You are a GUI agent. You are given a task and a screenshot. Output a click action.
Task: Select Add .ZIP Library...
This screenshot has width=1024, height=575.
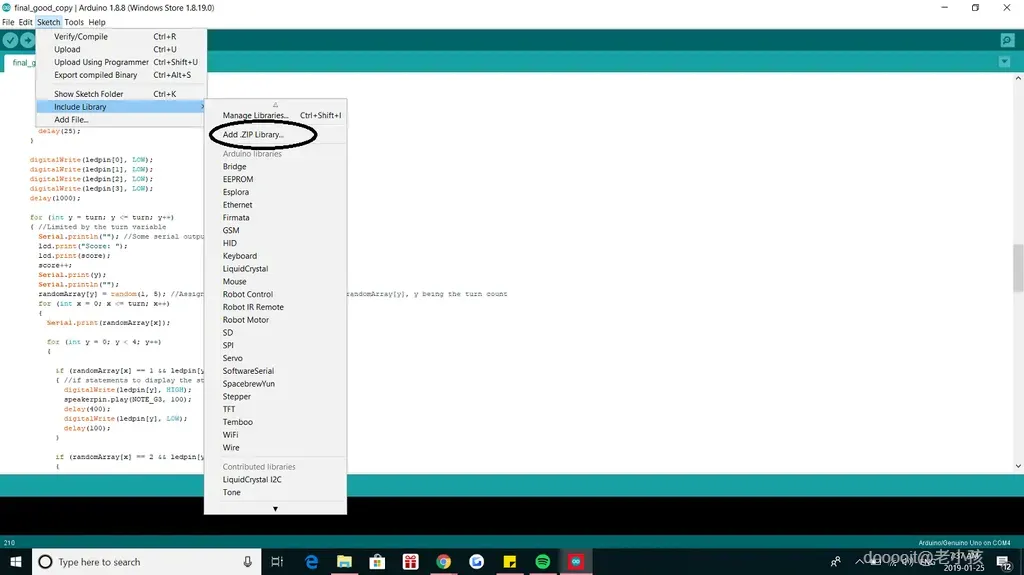coord(275,135)
